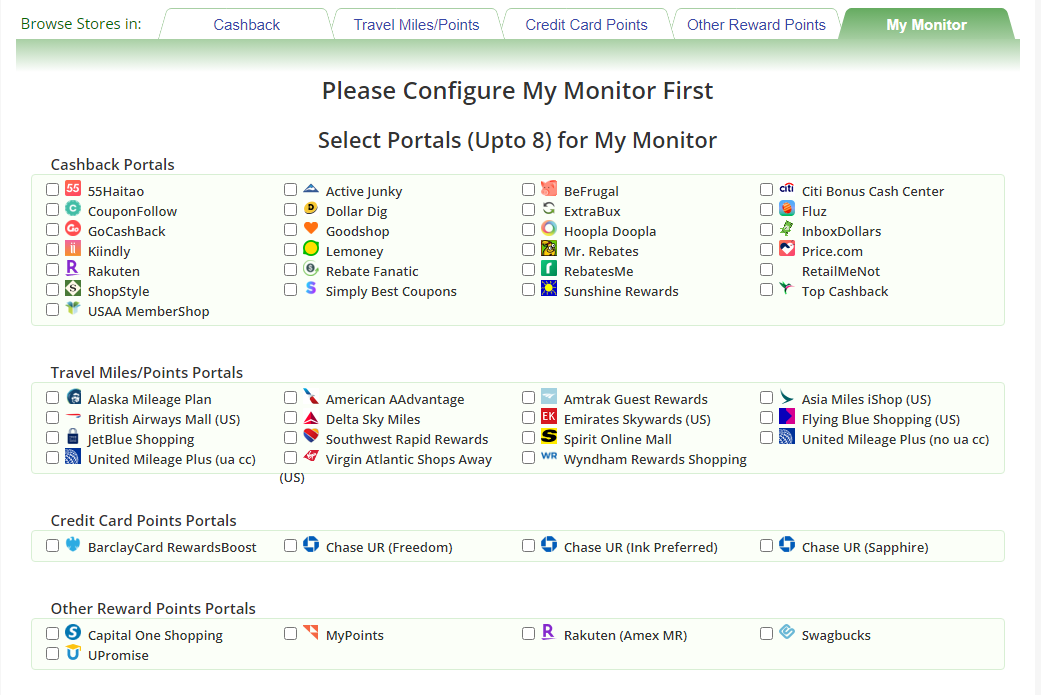
Task: Click the Capital One Shopping icon
Action: [73, 633]
